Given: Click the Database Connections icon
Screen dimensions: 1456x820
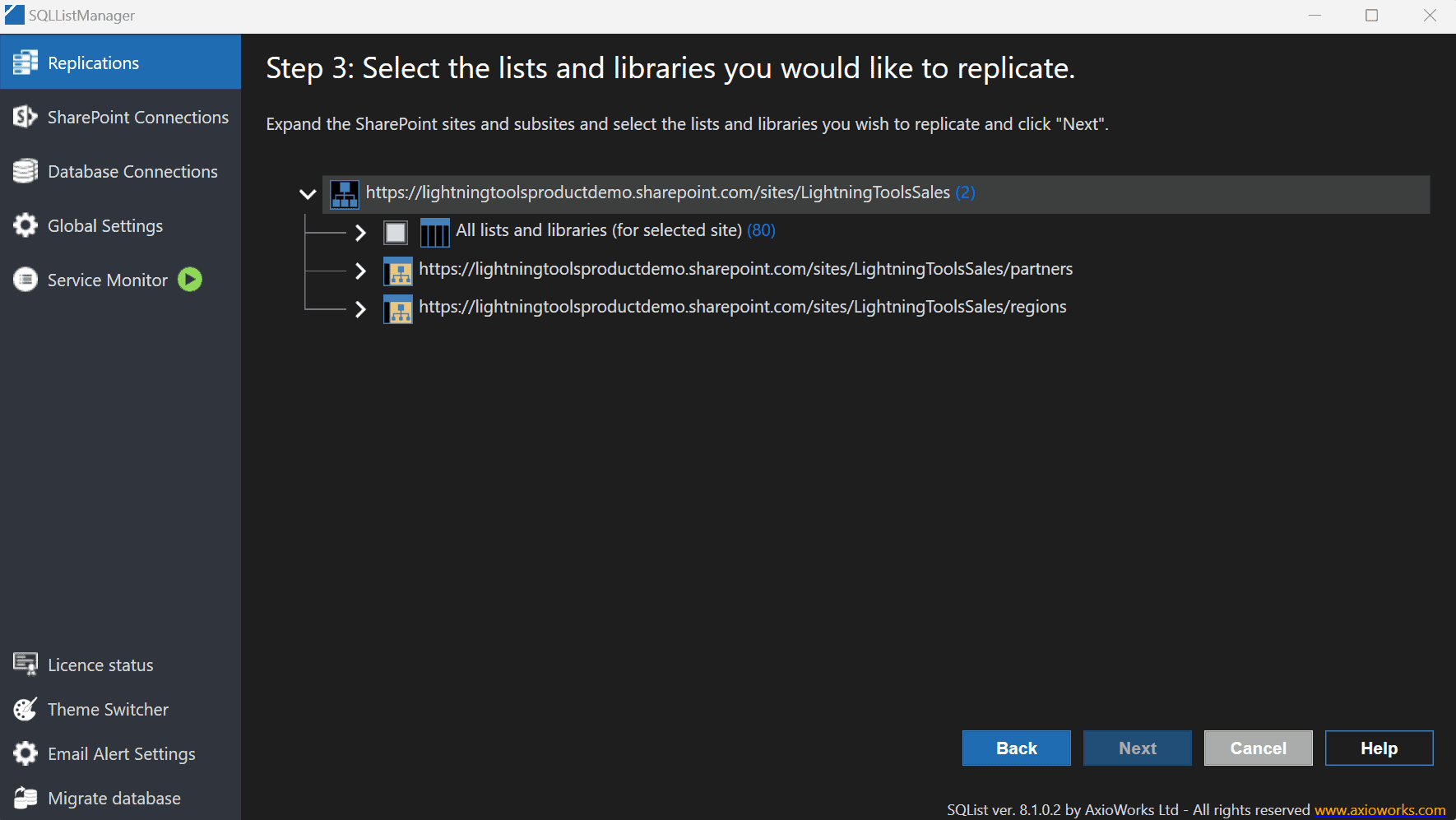Looking at the screenshot, I should click(26, 171).
